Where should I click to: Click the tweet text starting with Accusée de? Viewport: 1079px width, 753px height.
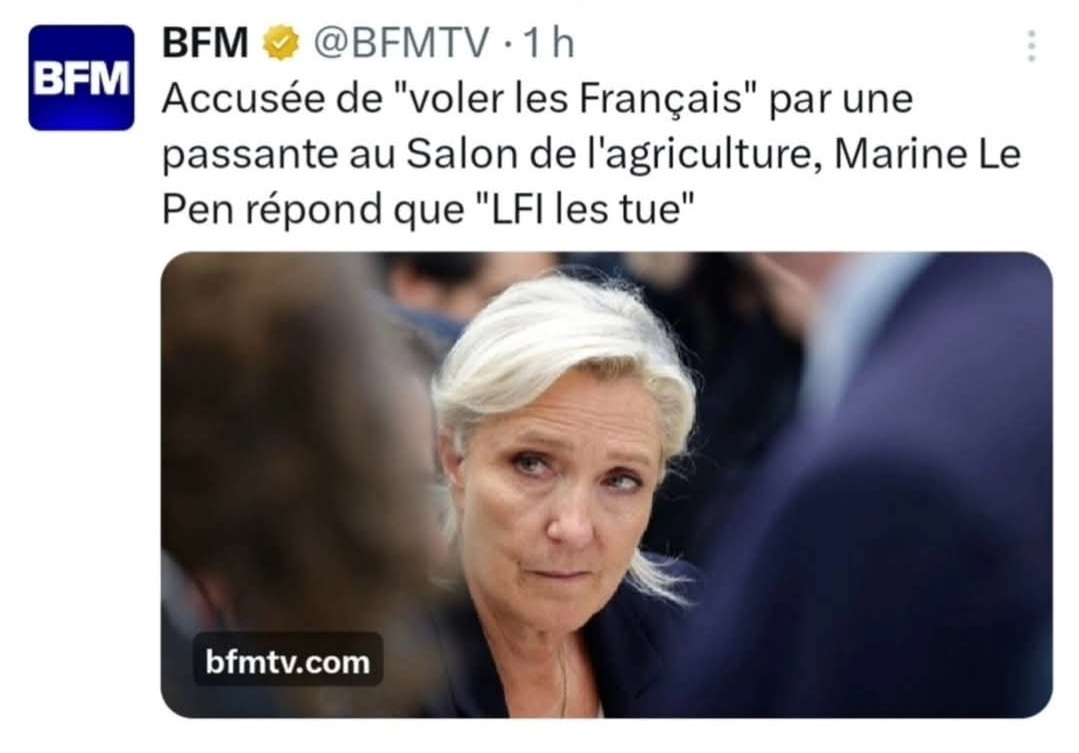click(591, 153)
